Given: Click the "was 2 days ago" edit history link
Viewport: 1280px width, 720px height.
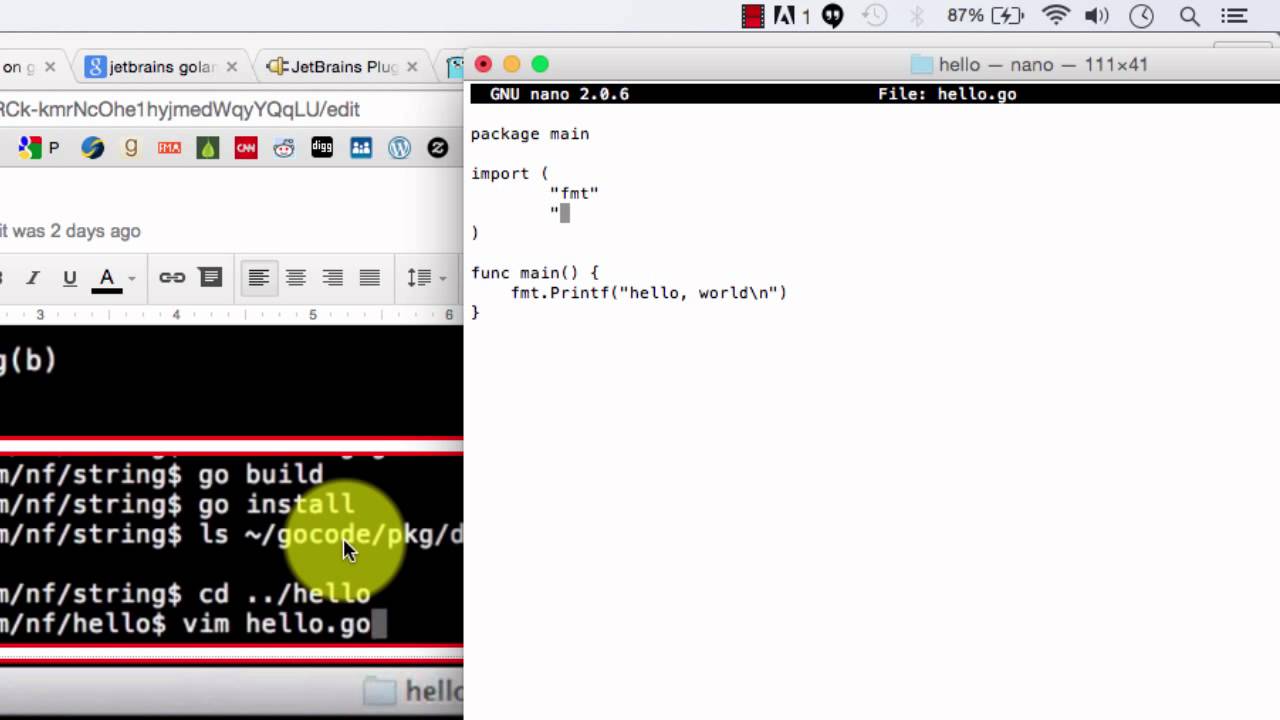Looking at the screenshot, I should [x=70, y=231].
